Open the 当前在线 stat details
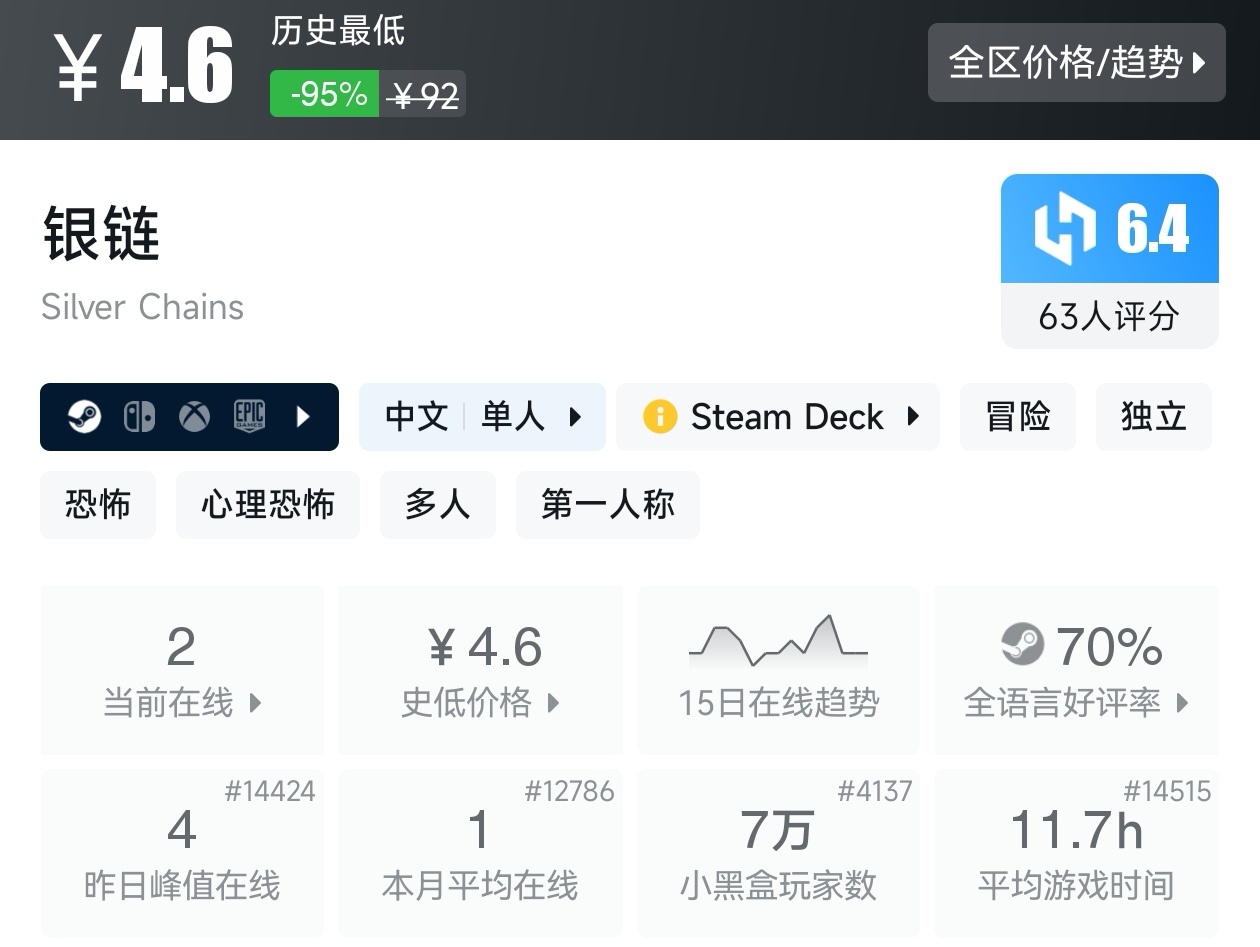The image size is (1260, 947). pos(182,670)
